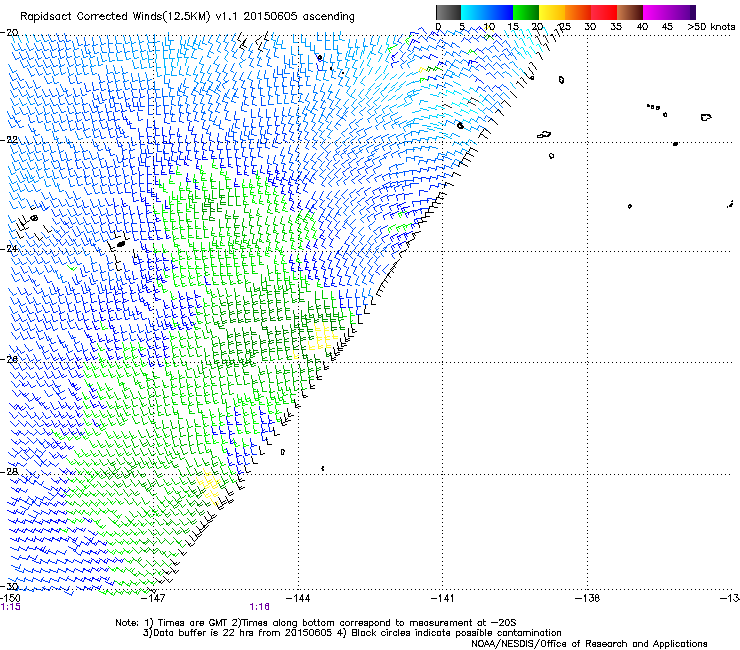Screen dimensions: 740x650
Task: Click the 'Data buffer is 22 hrs' note
Action: [352, 633]
